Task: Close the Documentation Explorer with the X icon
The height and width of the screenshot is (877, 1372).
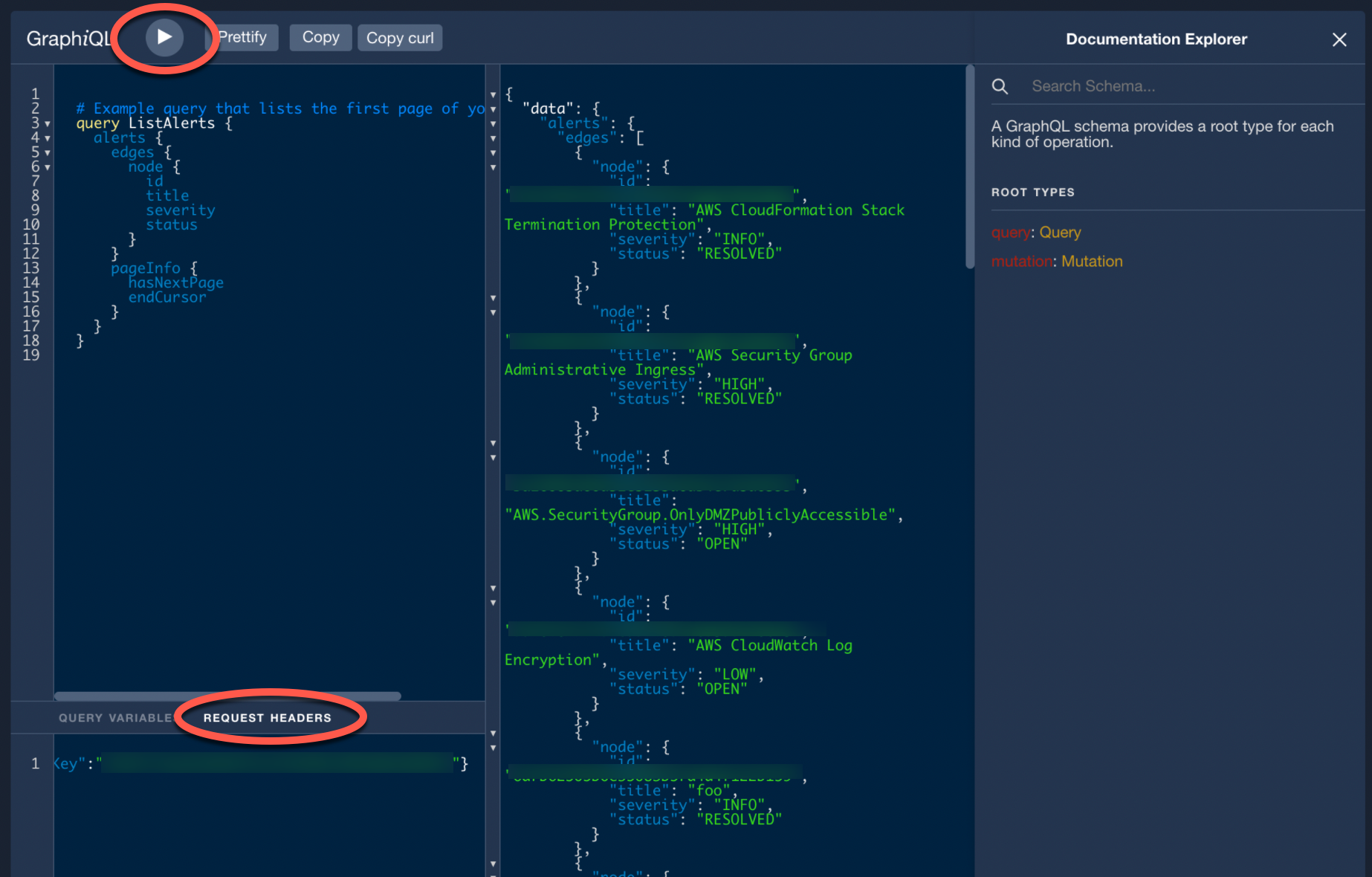Action: click(x=1339, y=40)
